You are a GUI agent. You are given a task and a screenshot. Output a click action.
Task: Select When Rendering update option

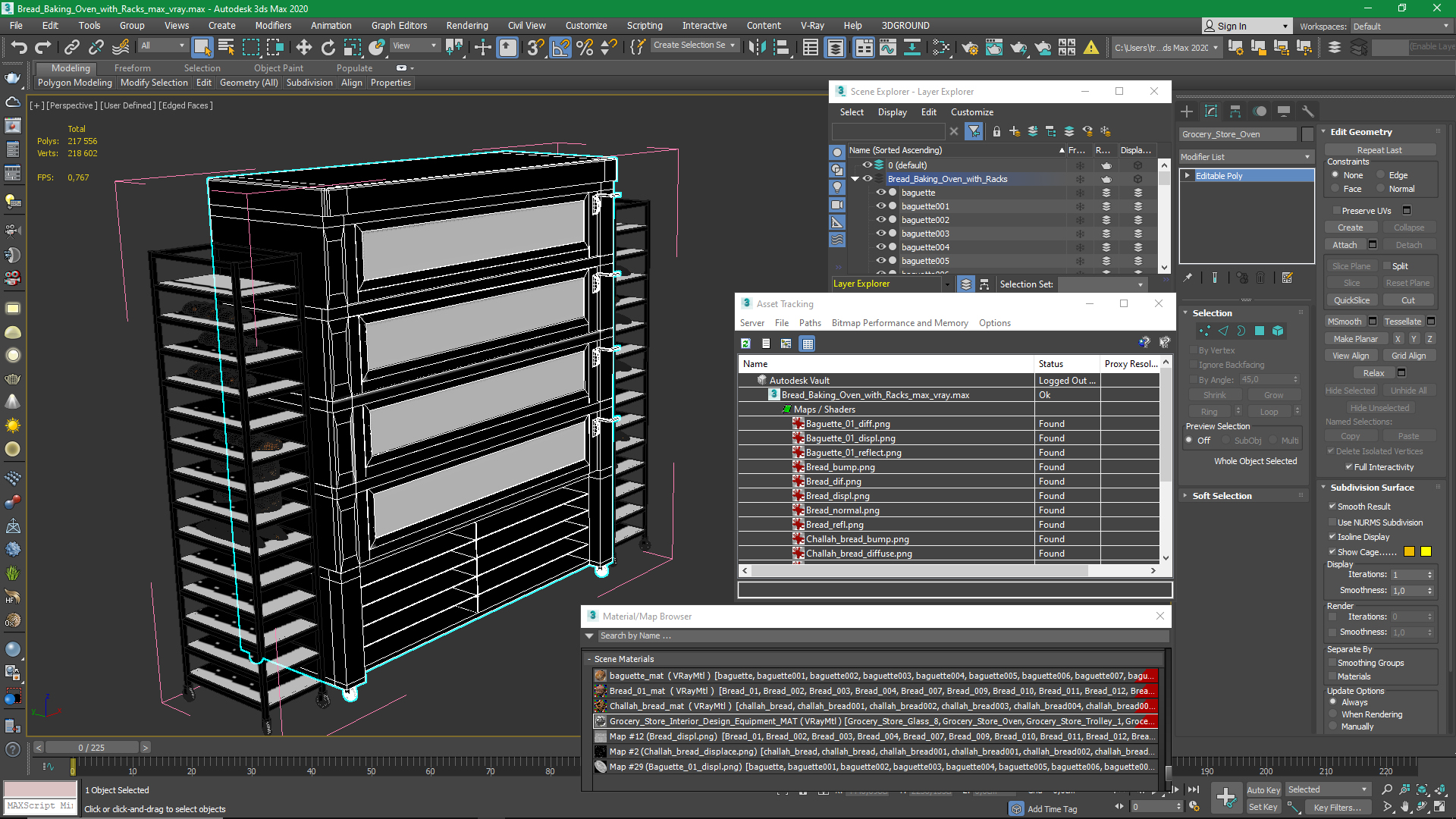click(x=1334, y=714)
